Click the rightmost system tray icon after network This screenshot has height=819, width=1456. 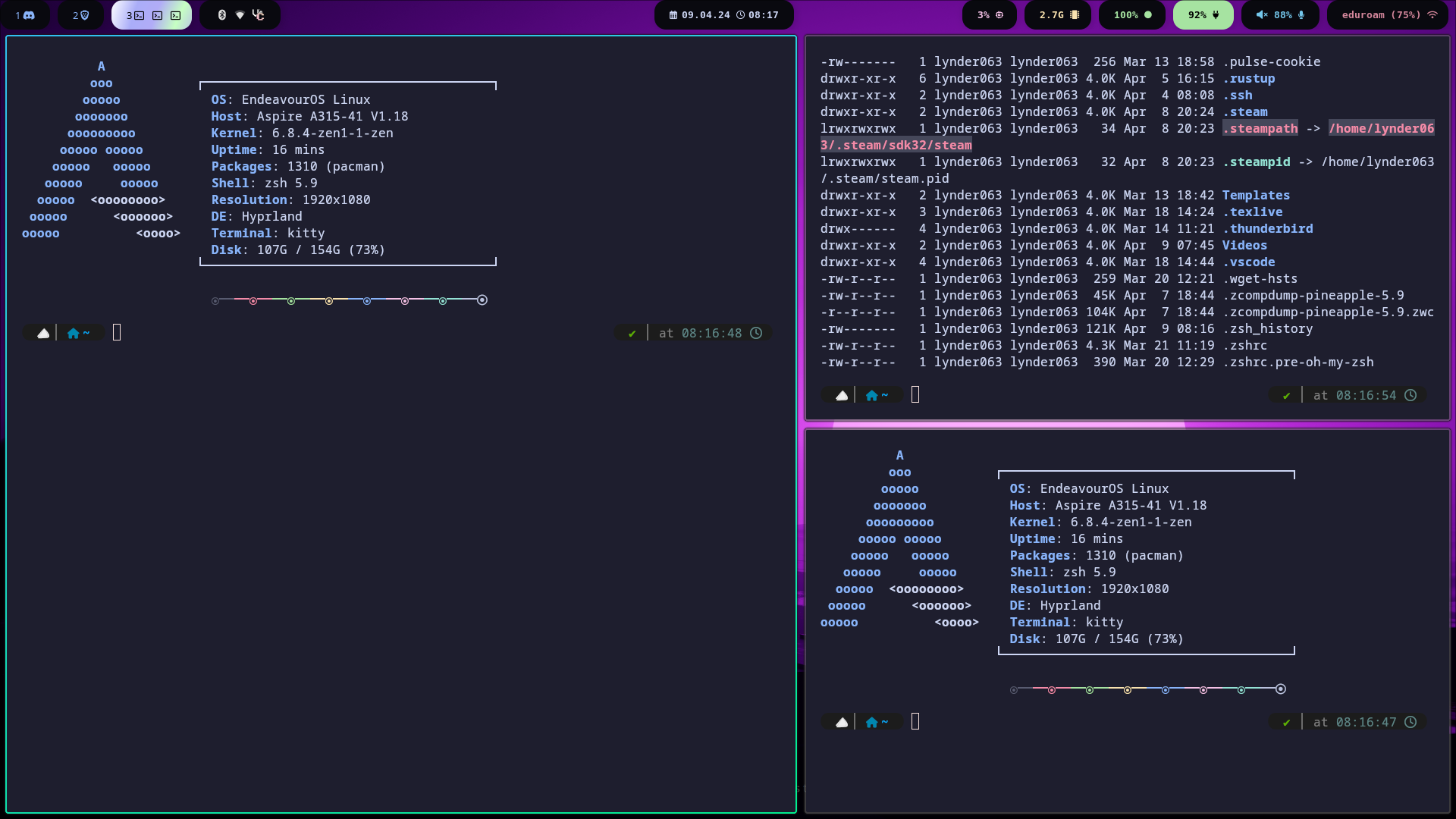(x=259, y=15)
